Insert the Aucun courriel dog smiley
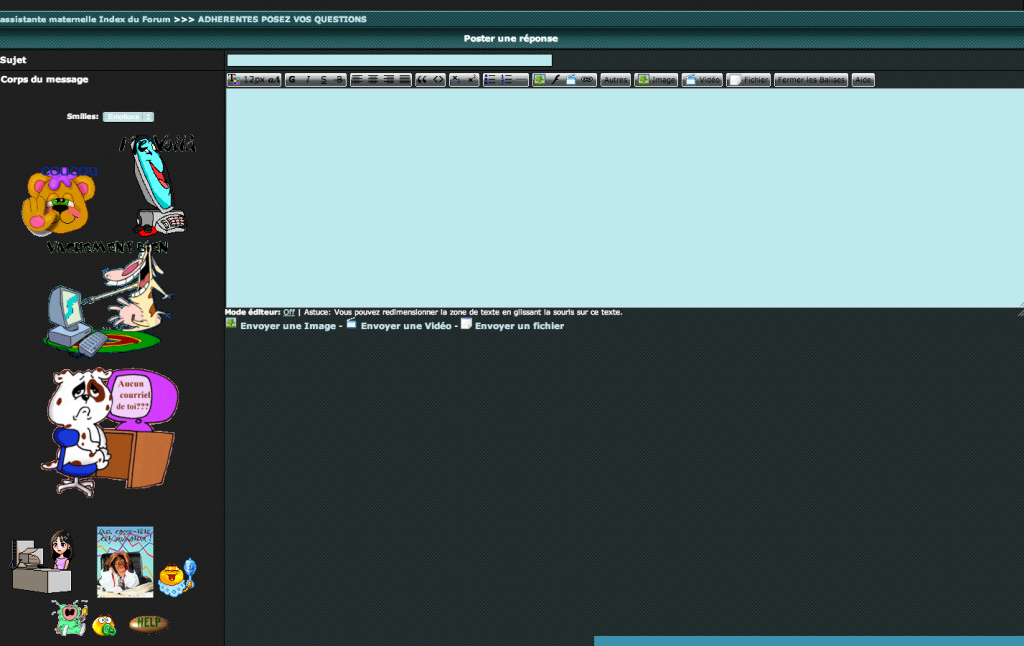1024x646 pixels. (110, 432)
